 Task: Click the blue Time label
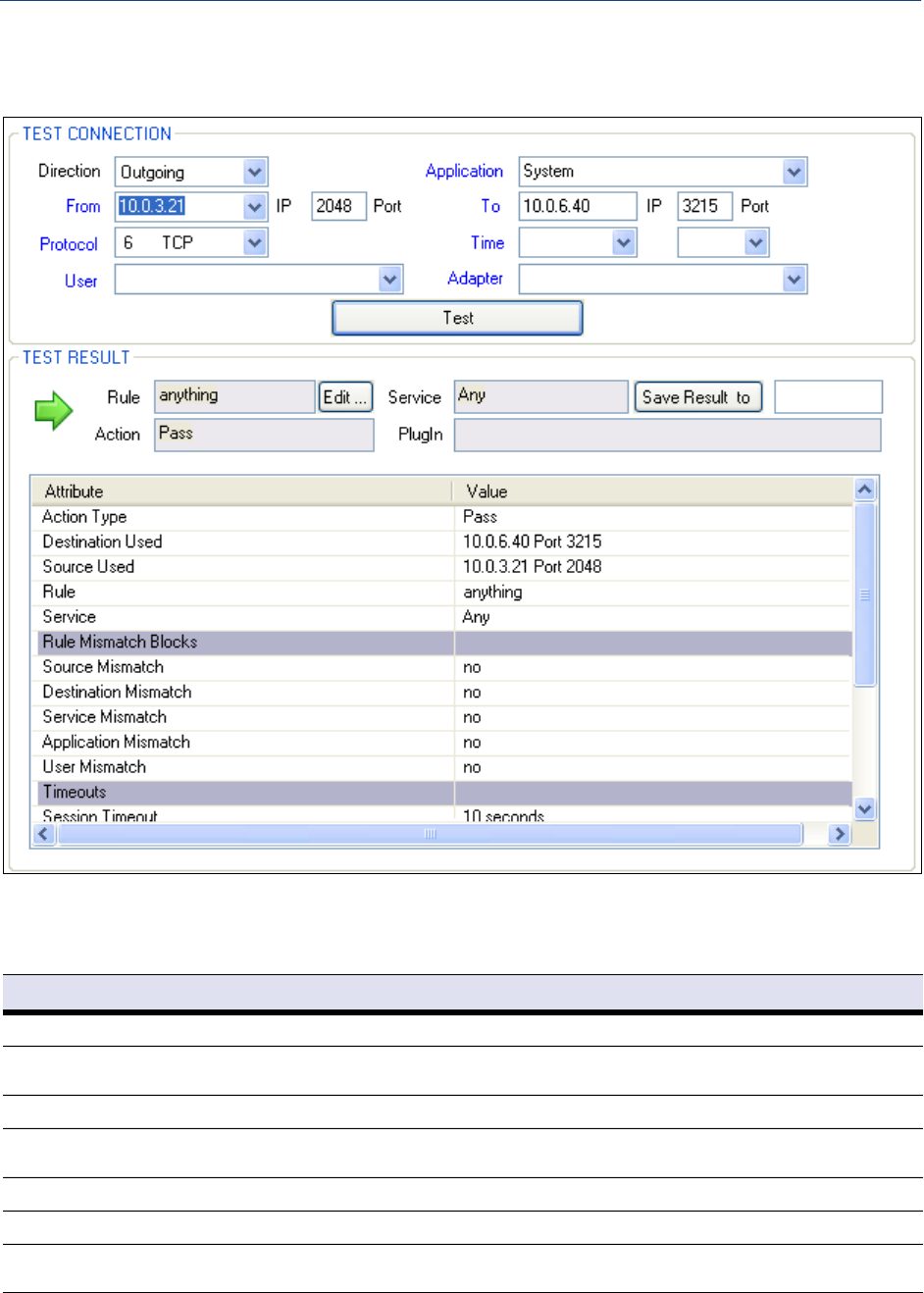click(x=488, y=243)
